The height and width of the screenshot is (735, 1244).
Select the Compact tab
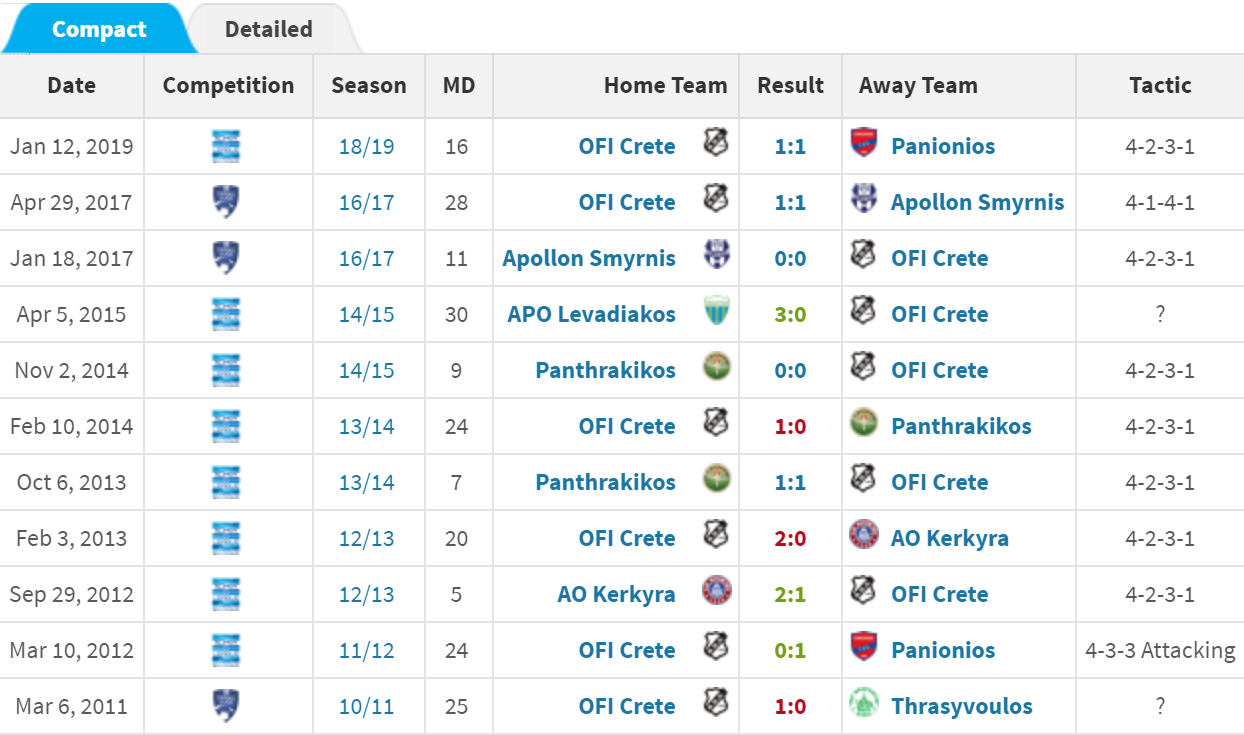(x=99, y=29)
